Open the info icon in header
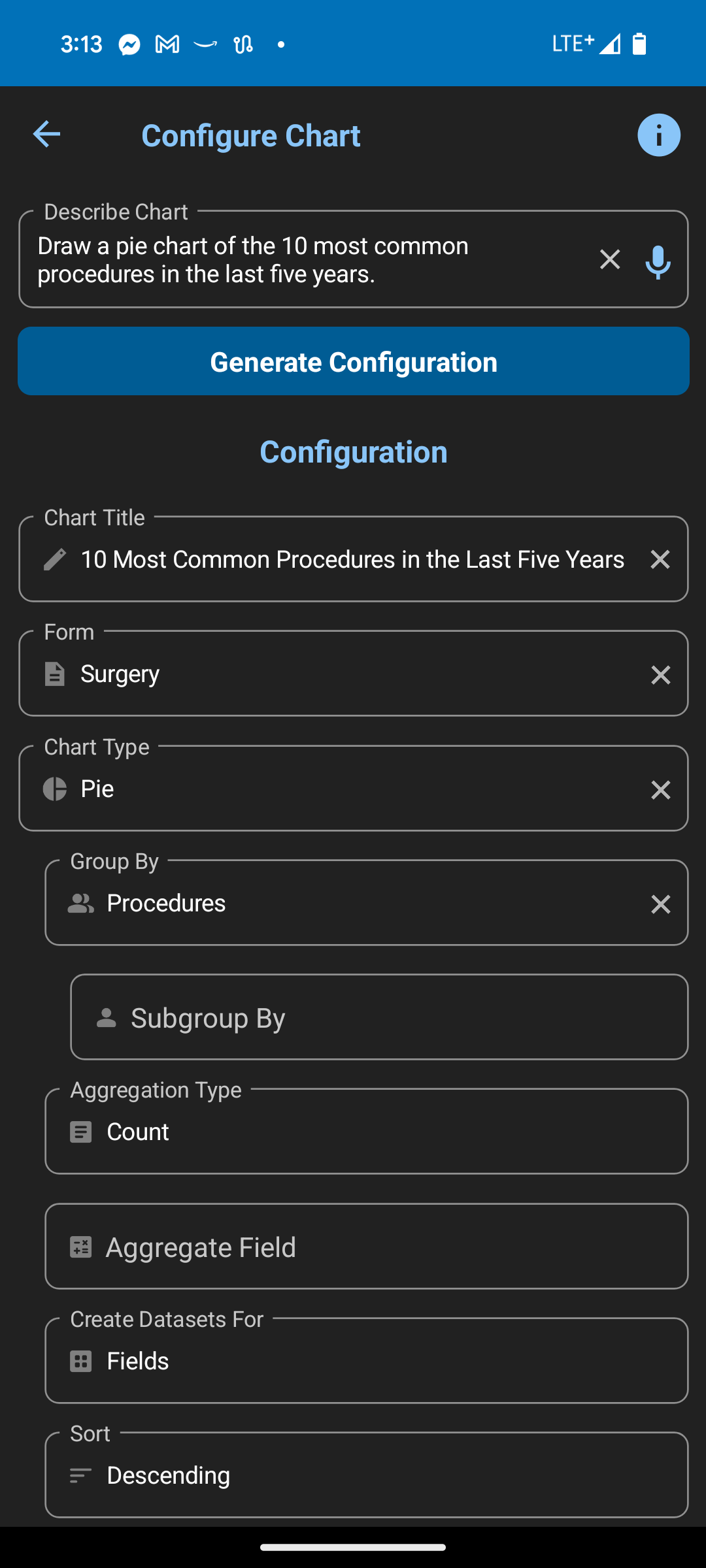706x1568 pixels. [x=658, y=135]
